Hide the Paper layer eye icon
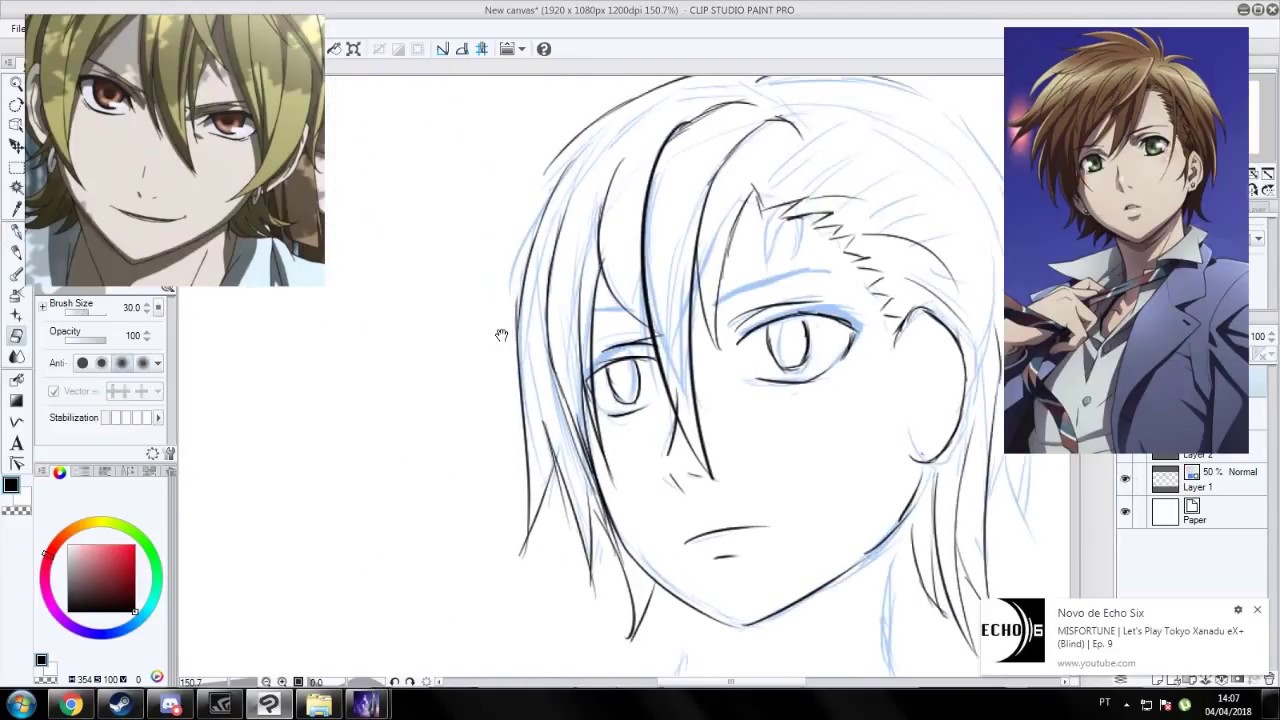This screenshot has height=720, width=1280. click(x=1125, y=512)
